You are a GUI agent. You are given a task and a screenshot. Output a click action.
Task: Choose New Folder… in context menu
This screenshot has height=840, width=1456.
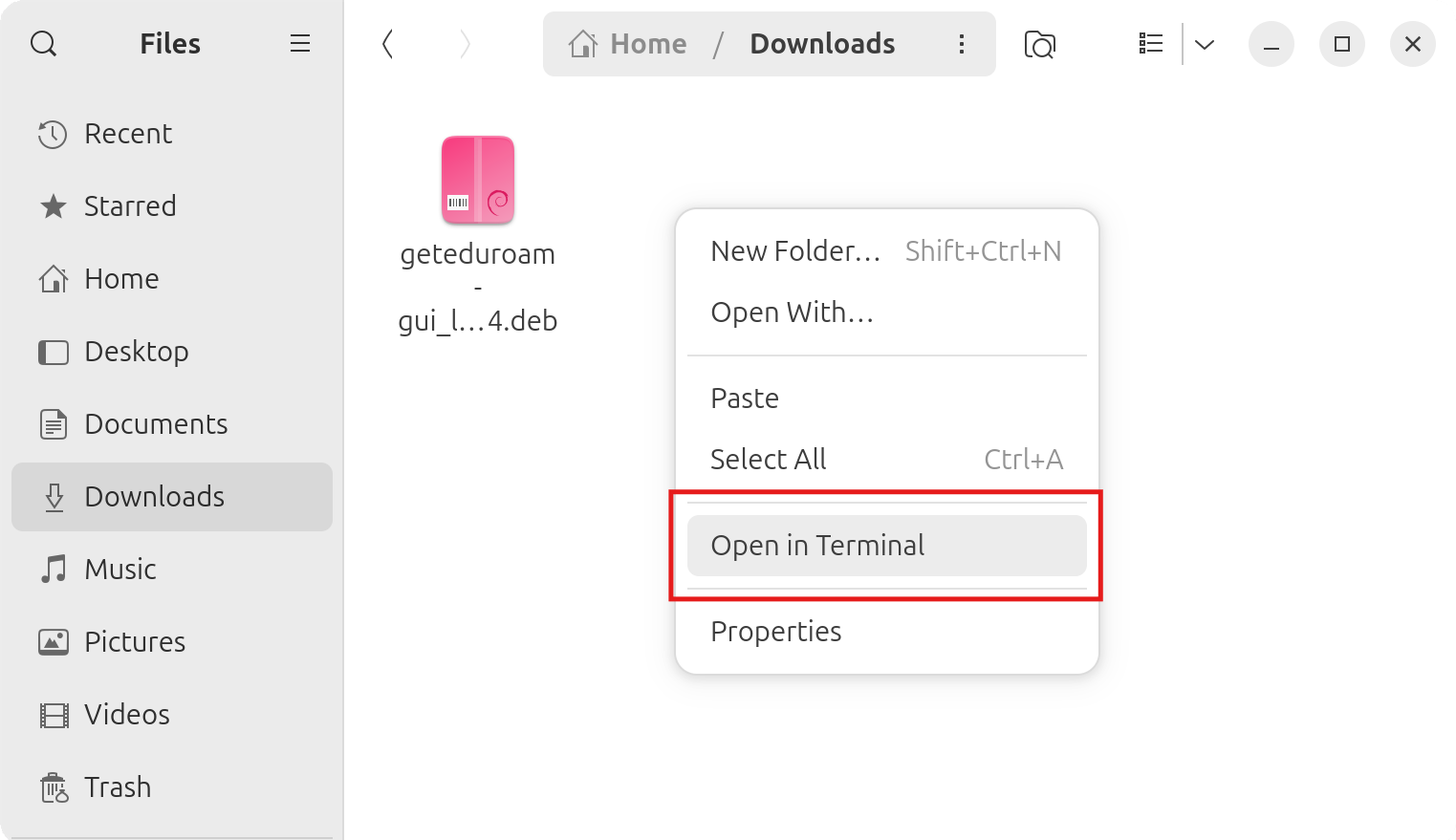(795, 251)
